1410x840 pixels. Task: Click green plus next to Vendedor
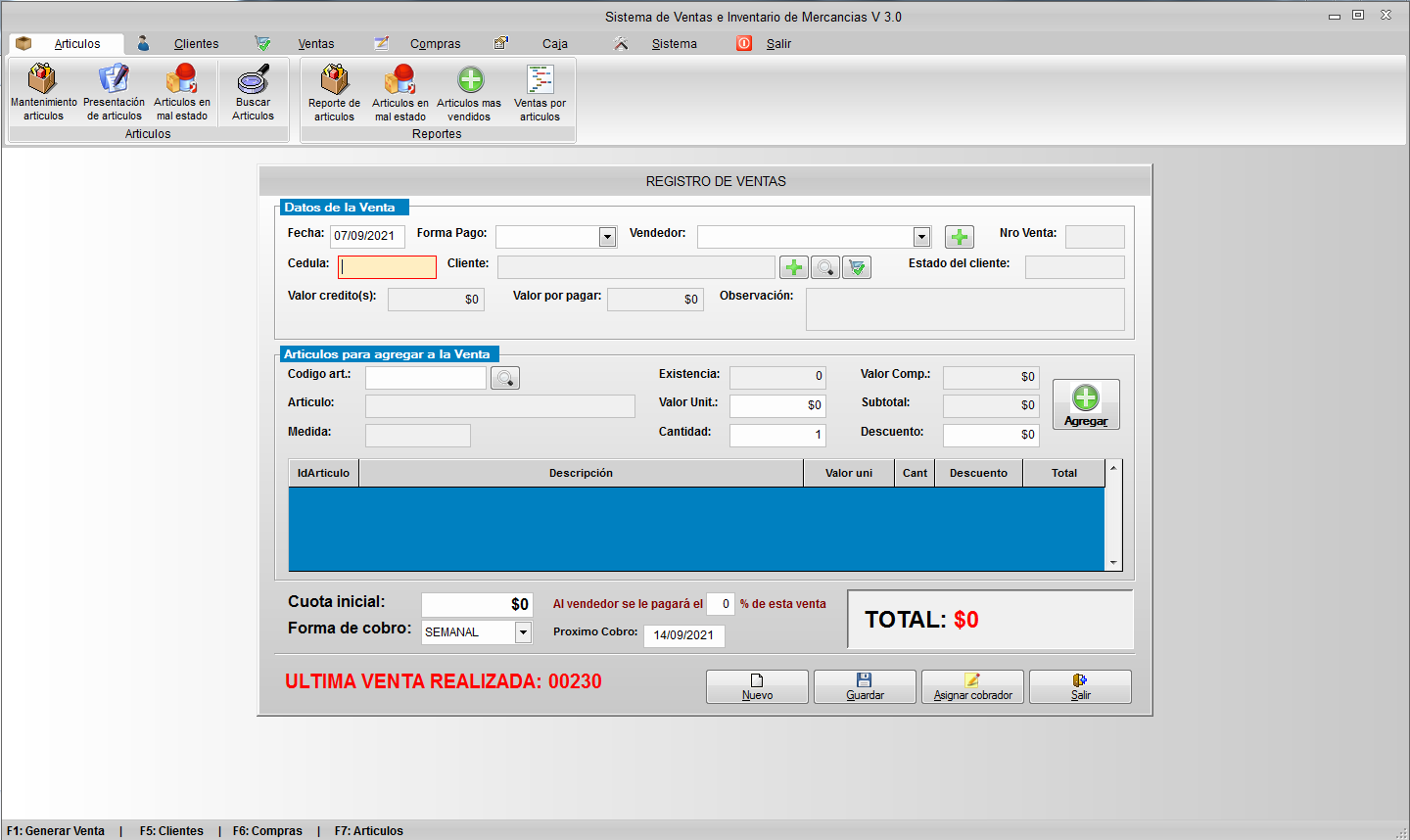[x=959, y=237]
